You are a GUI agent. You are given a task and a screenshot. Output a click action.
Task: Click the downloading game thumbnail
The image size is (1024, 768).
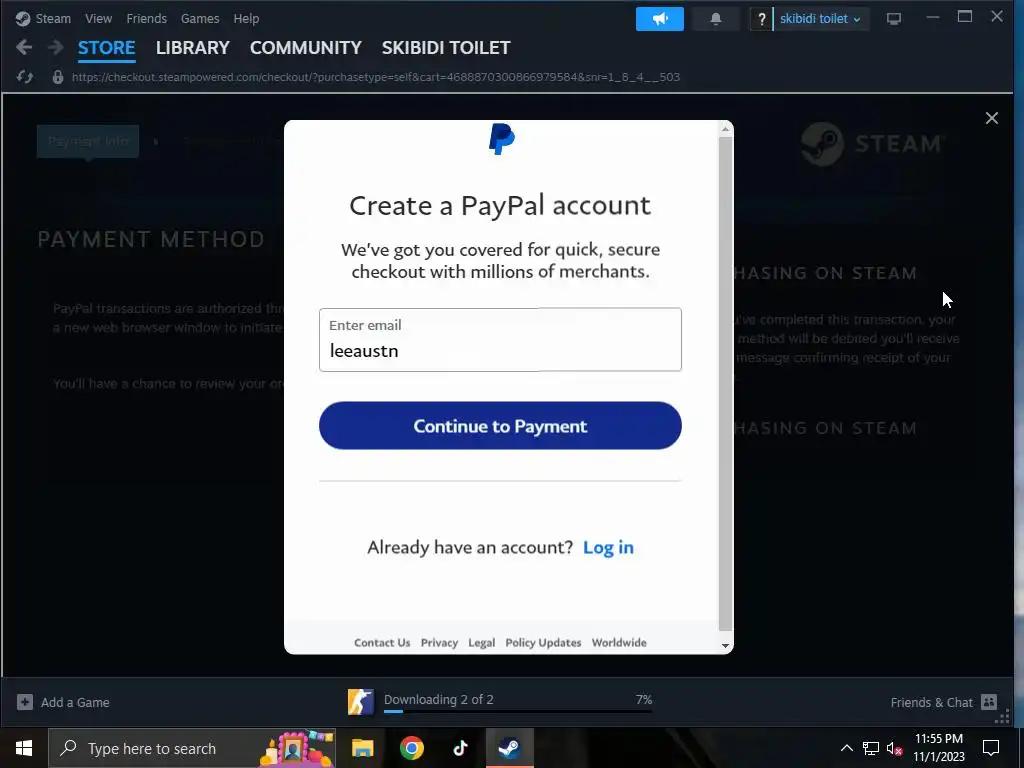360,702
